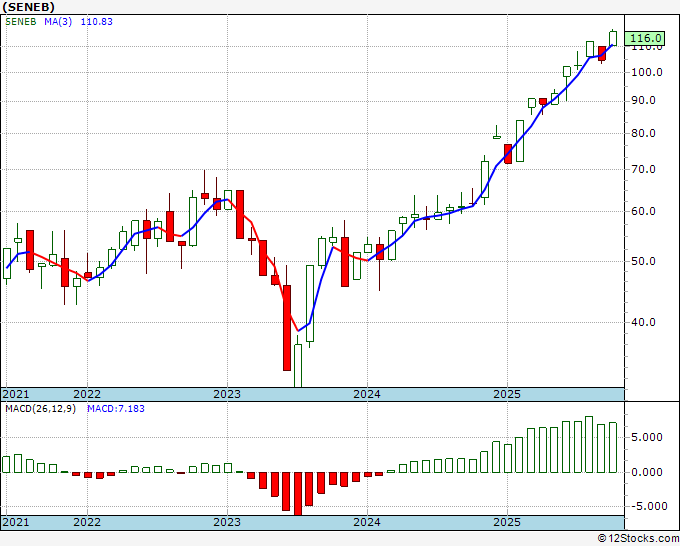Screen dimensions: 680x546
Task: Click 2025 on the price chart time axis
Action: point(507,394)
